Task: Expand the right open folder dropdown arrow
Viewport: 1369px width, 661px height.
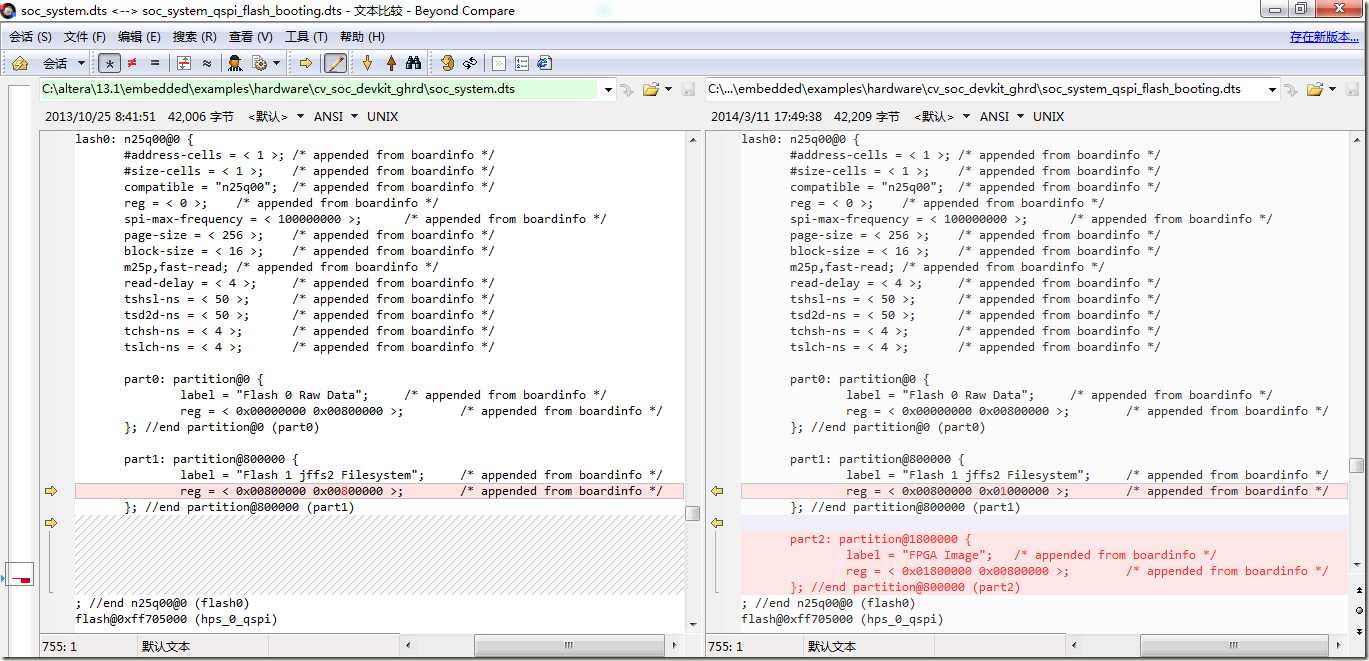Action: click(x=1332, y=89)
